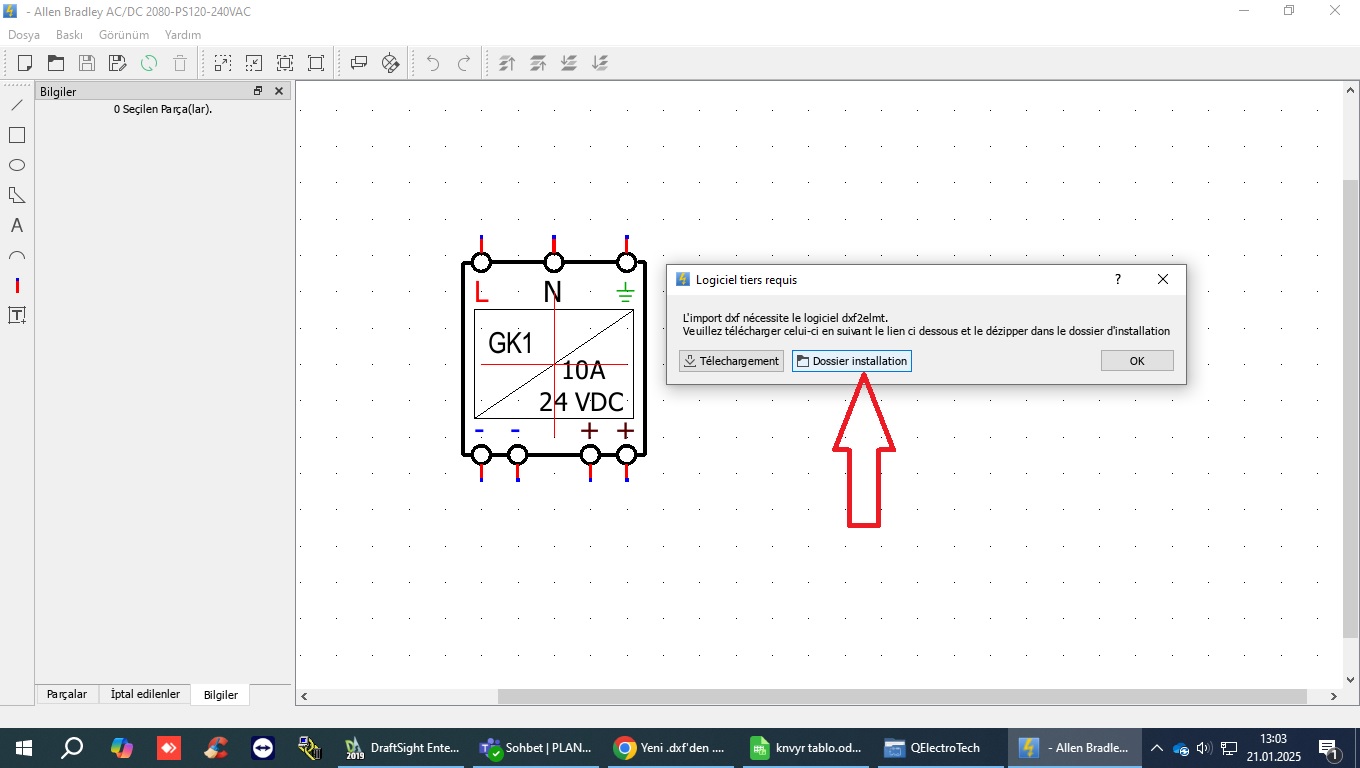
Task: Select the dynamic text field tool
Action: click(17, 316)
